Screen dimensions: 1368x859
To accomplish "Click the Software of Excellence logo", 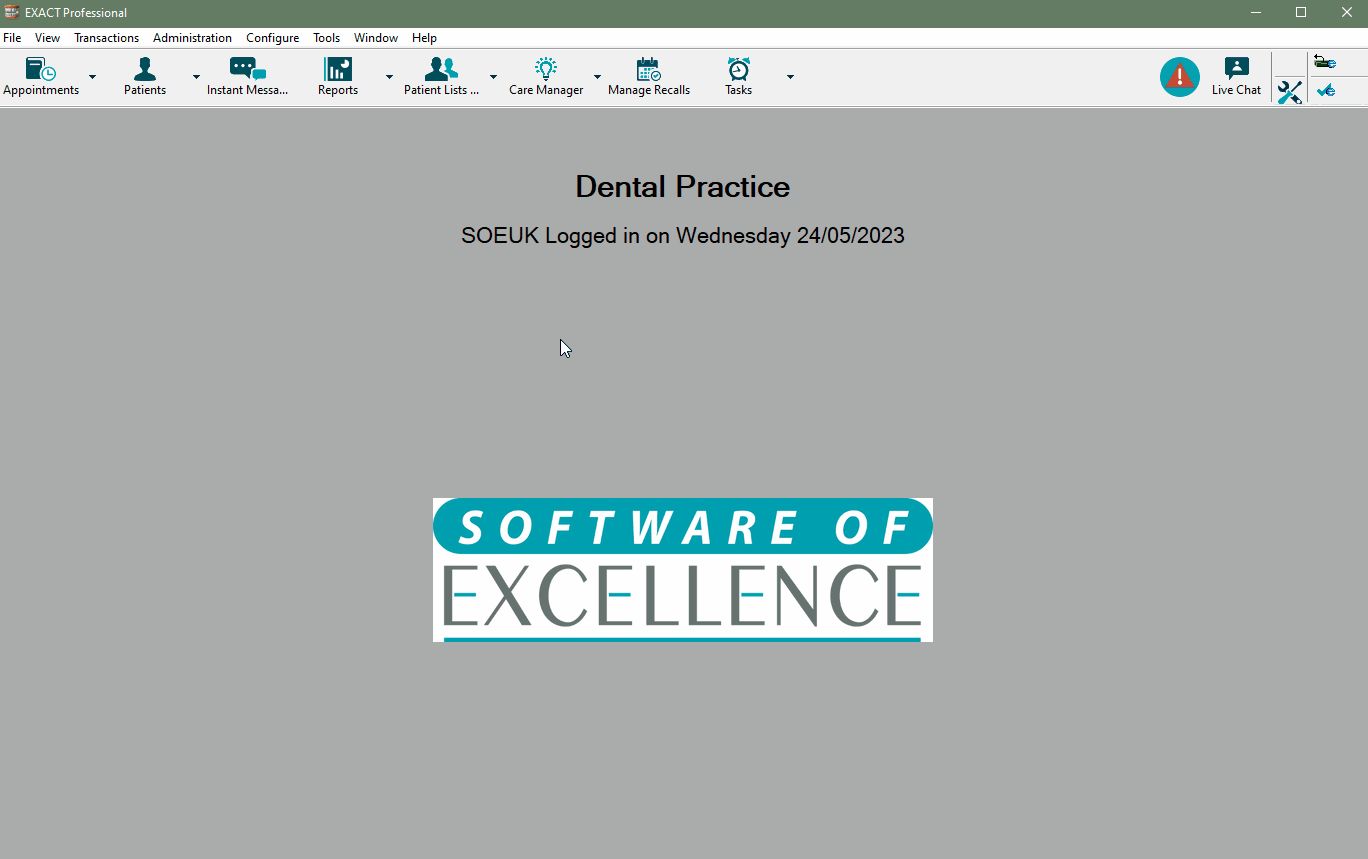I will [683, 570].
